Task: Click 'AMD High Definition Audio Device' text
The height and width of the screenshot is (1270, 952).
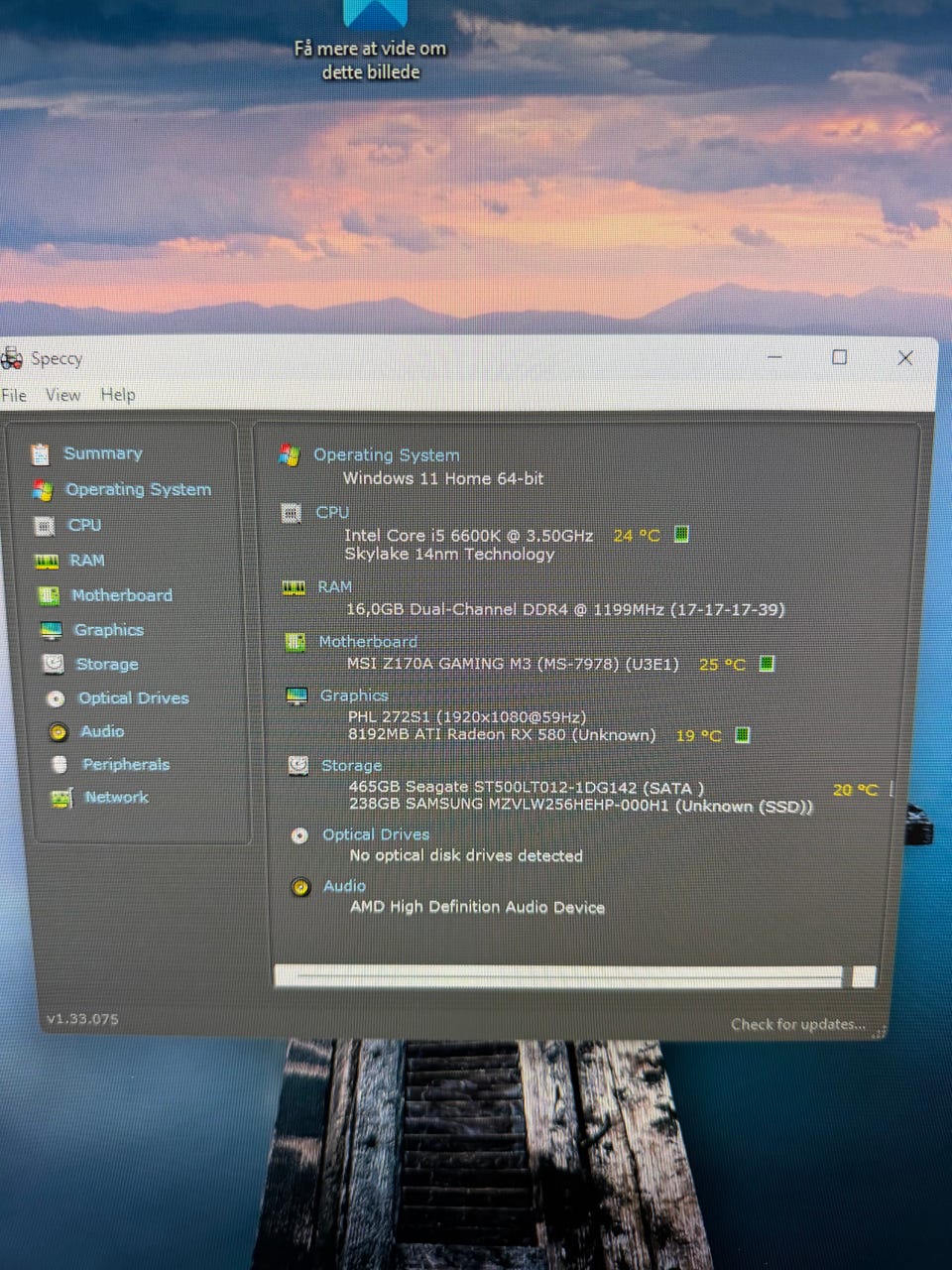Action: click(x=477, y=907)
